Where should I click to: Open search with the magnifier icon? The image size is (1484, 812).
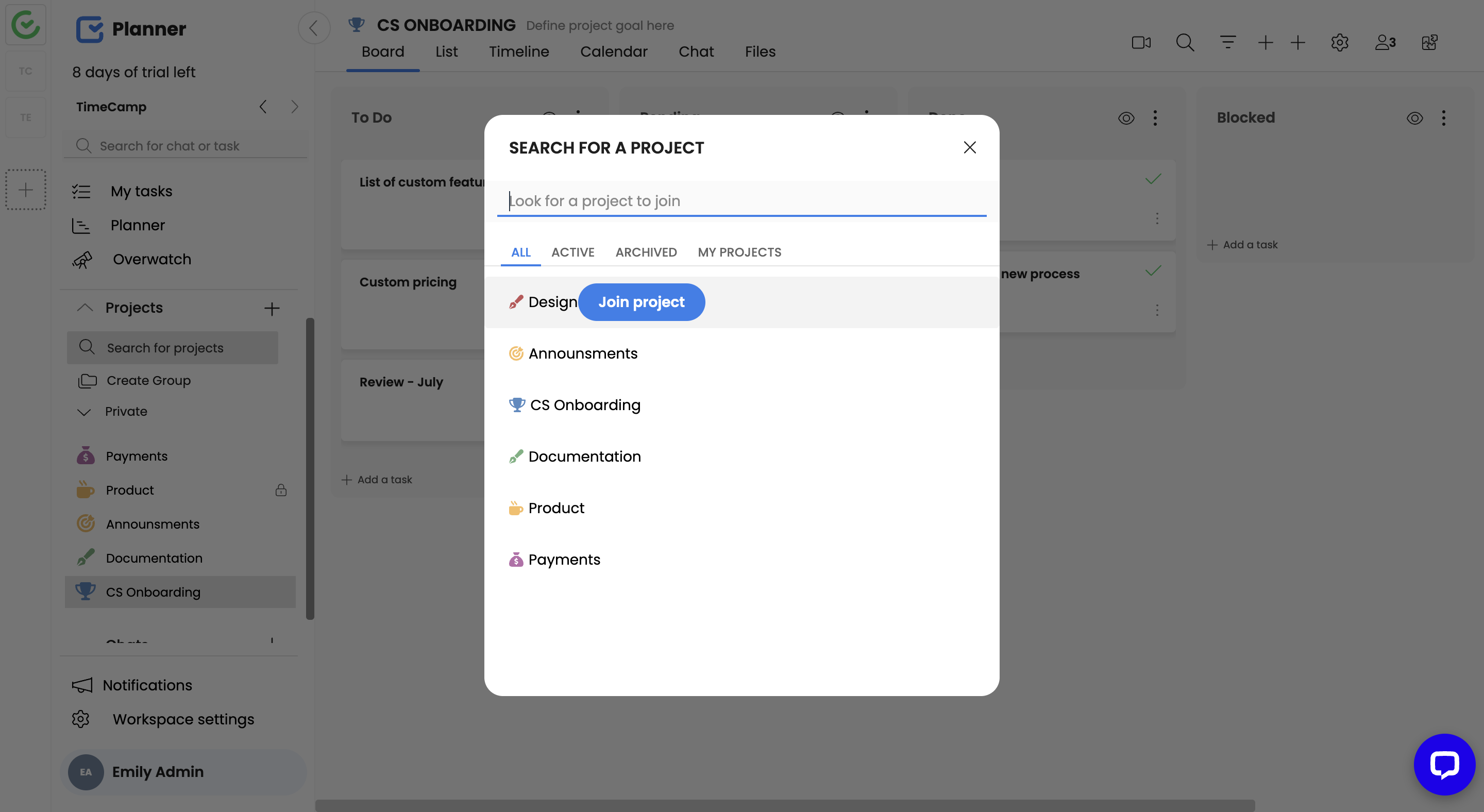[x=1185, y=43]
